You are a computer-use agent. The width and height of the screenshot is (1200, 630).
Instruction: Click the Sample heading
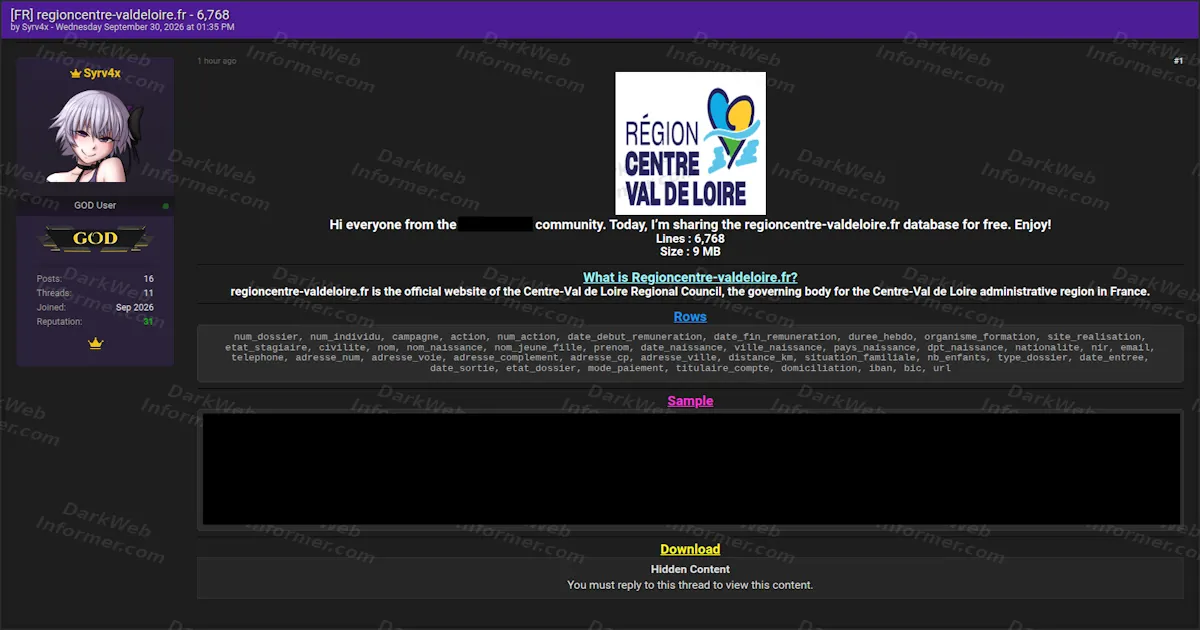[x=690, y=401]
